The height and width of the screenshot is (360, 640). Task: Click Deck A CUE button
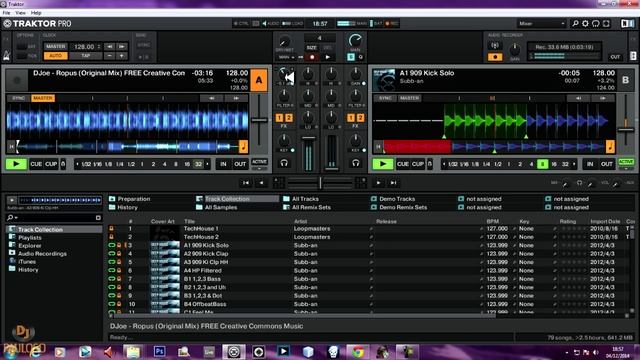36,164
